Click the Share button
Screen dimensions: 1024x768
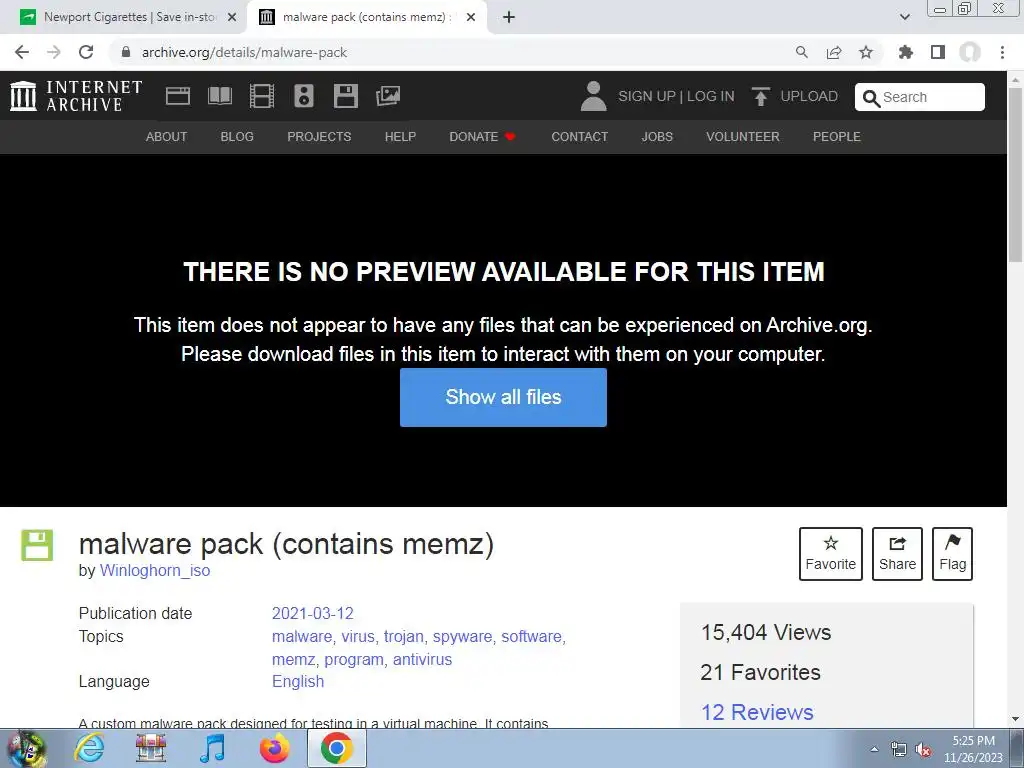coord(897,554)
